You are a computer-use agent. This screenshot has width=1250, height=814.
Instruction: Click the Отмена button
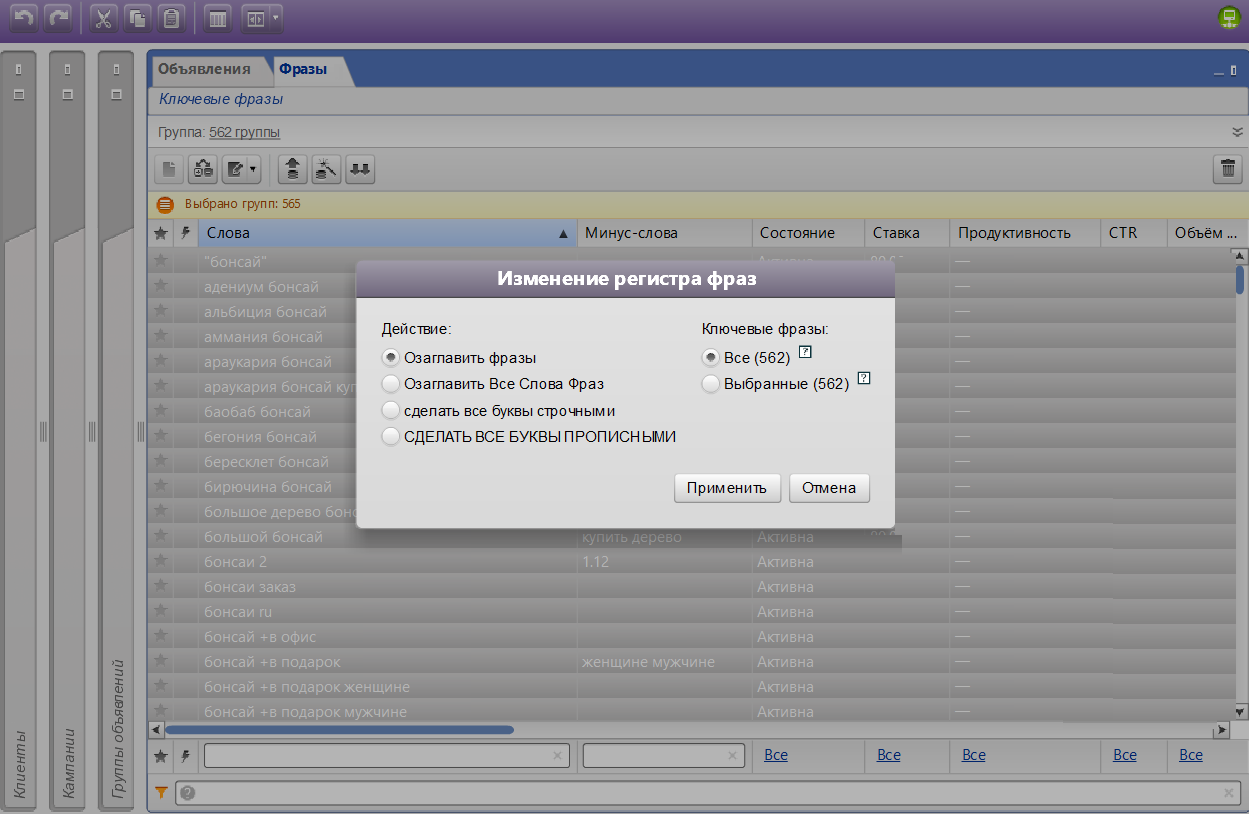click(829, 488)
